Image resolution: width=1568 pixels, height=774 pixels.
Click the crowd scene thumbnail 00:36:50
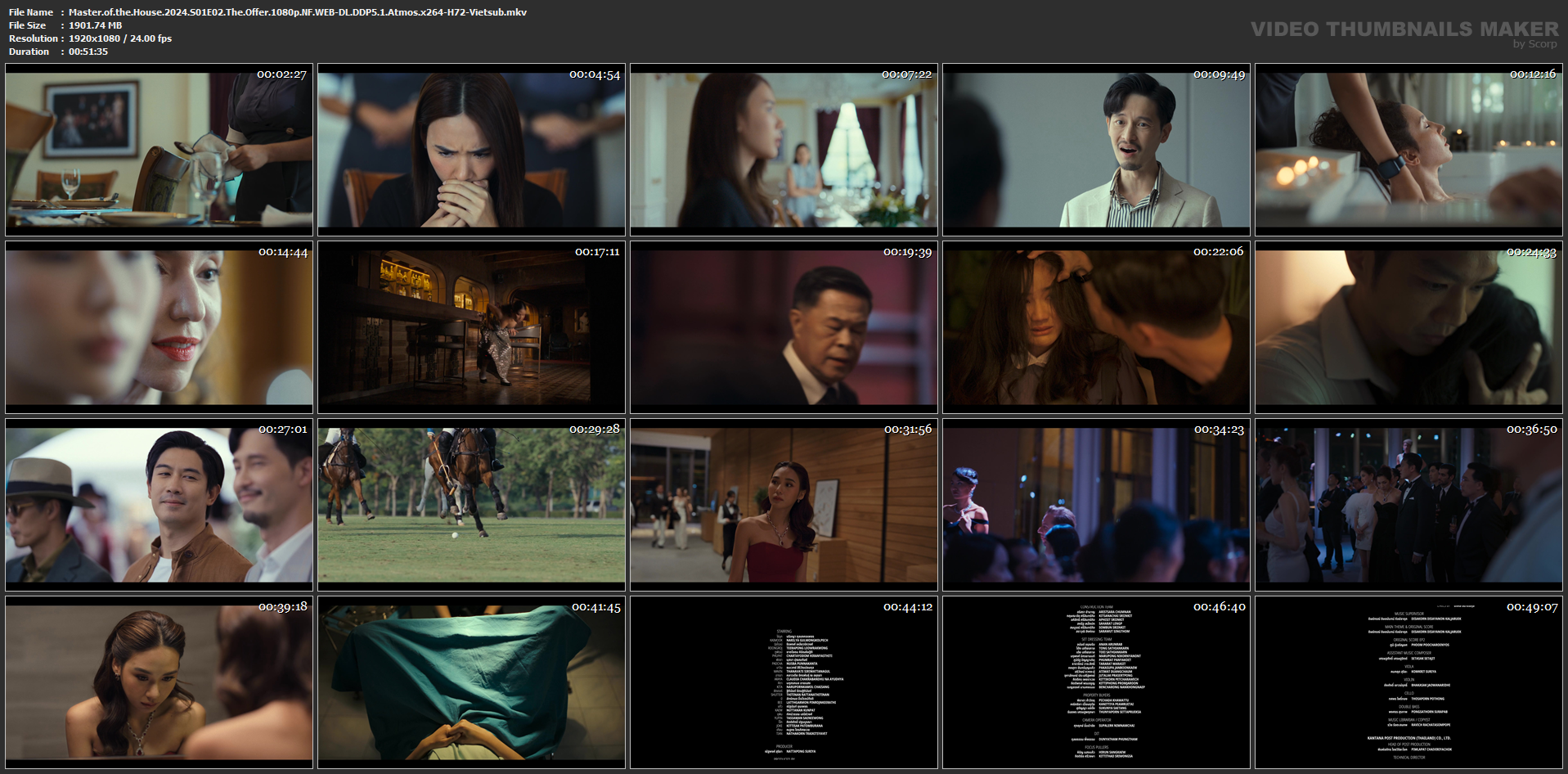coord(1409,505)
